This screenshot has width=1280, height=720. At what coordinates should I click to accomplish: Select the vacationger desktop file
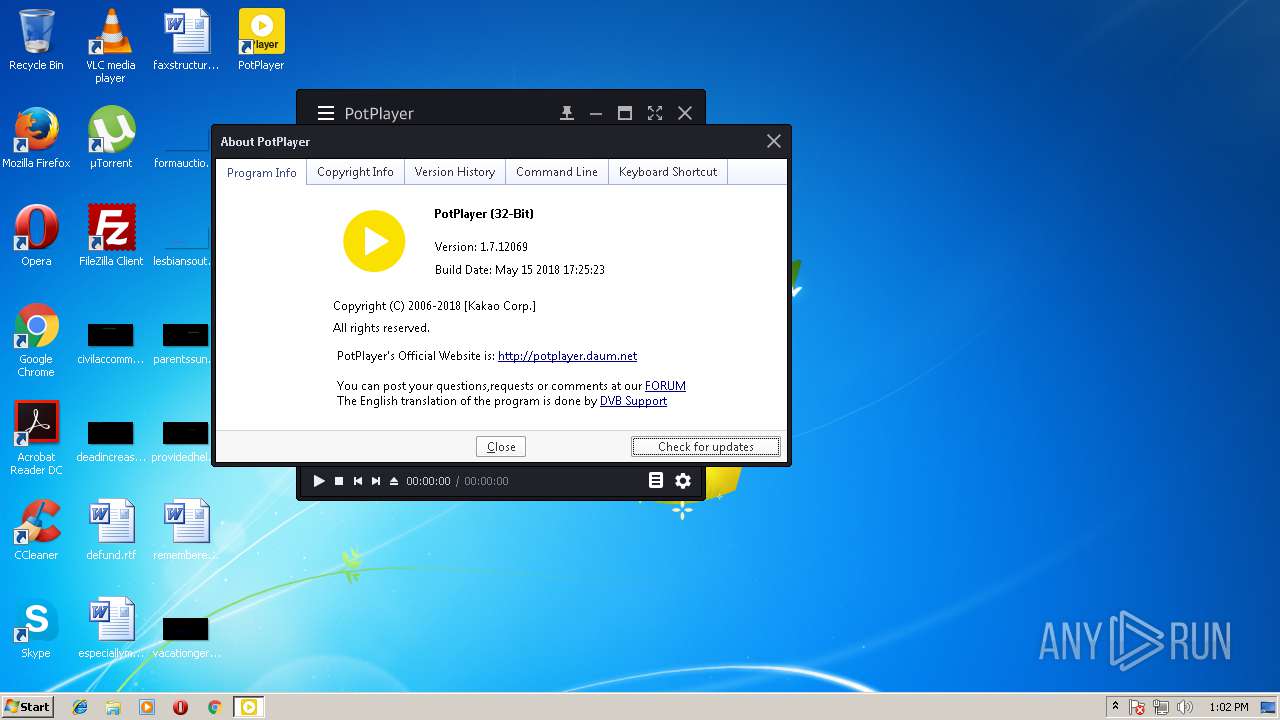pyautogui.click(x=186, y=636)
